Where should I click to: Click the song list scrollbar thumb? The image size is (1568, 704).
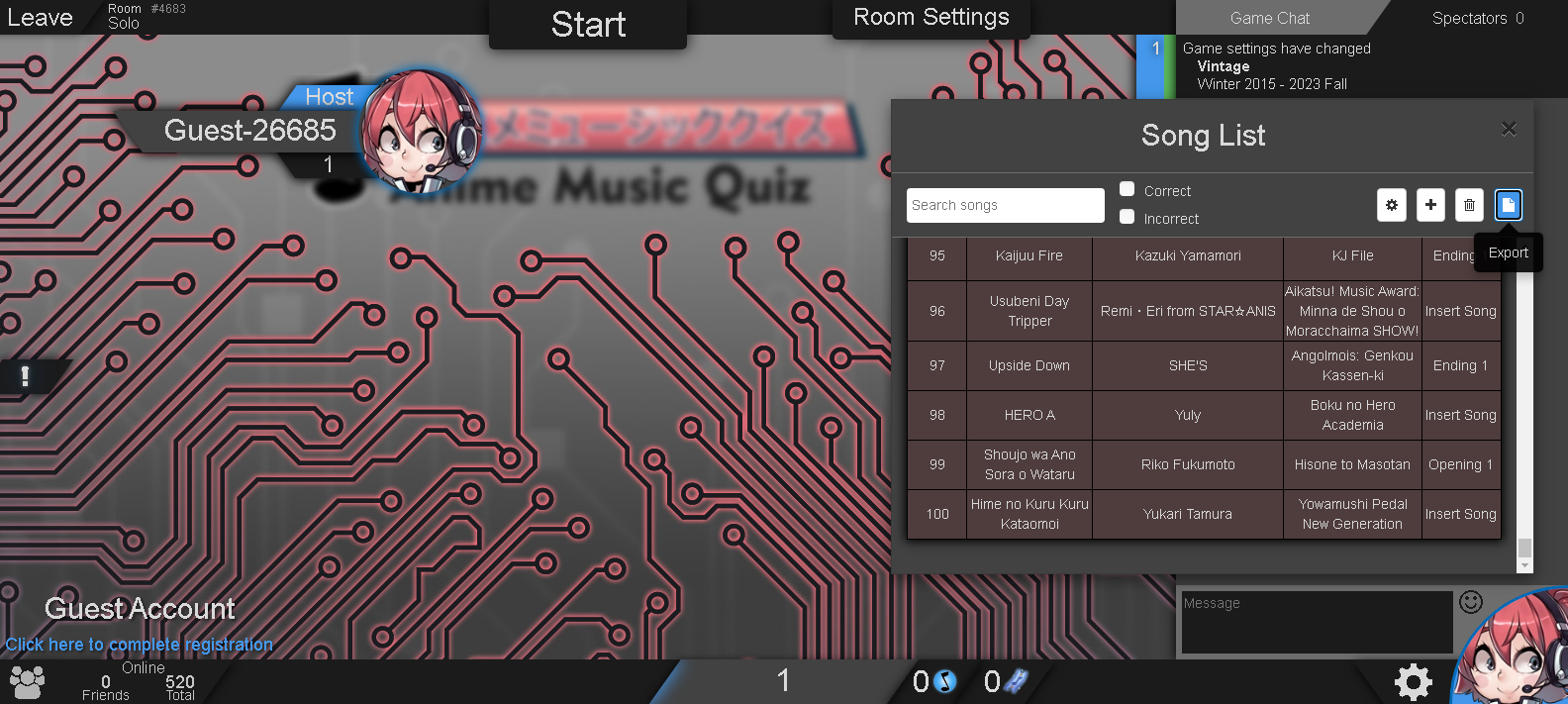click(x=1524, y=549)
